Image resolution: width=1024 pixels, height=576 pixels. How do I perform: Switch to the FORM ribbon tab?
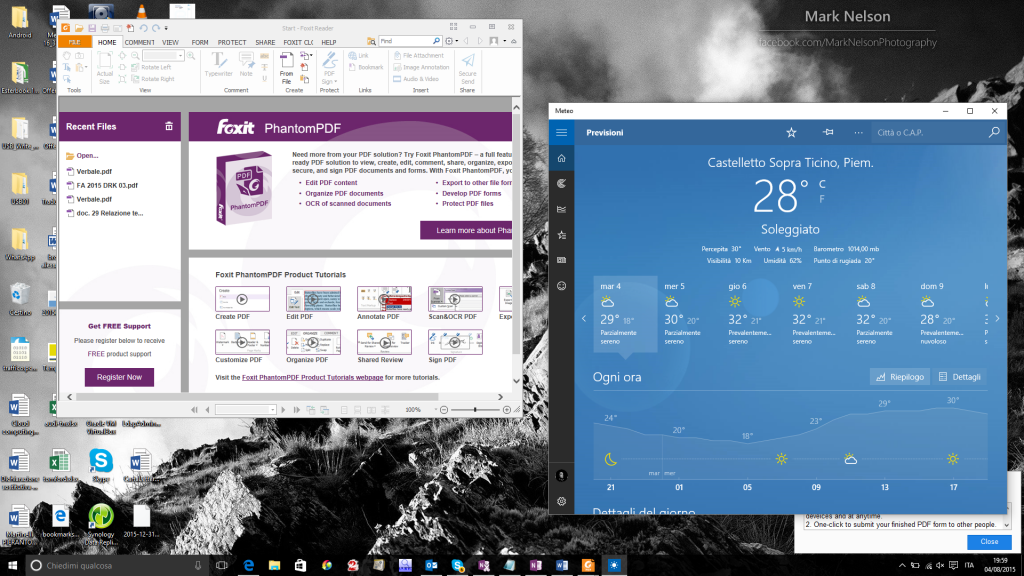pos(200,42)
